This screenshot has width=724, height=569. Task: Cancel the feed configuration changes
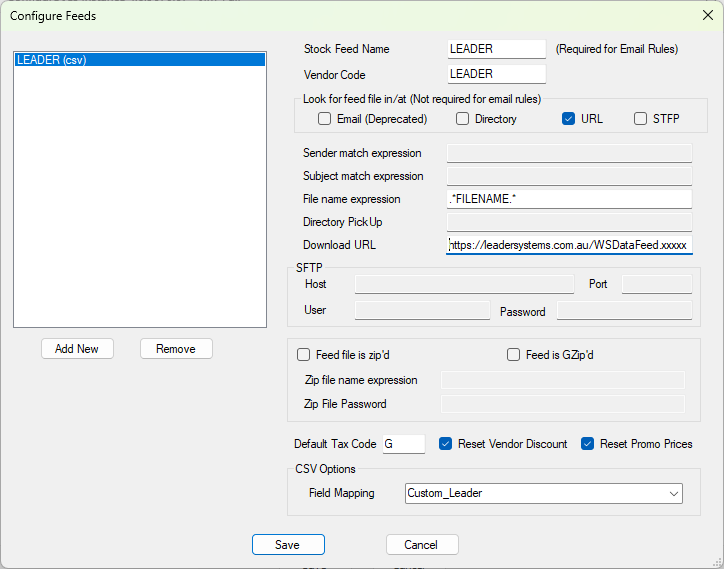[x=422, y=545]
